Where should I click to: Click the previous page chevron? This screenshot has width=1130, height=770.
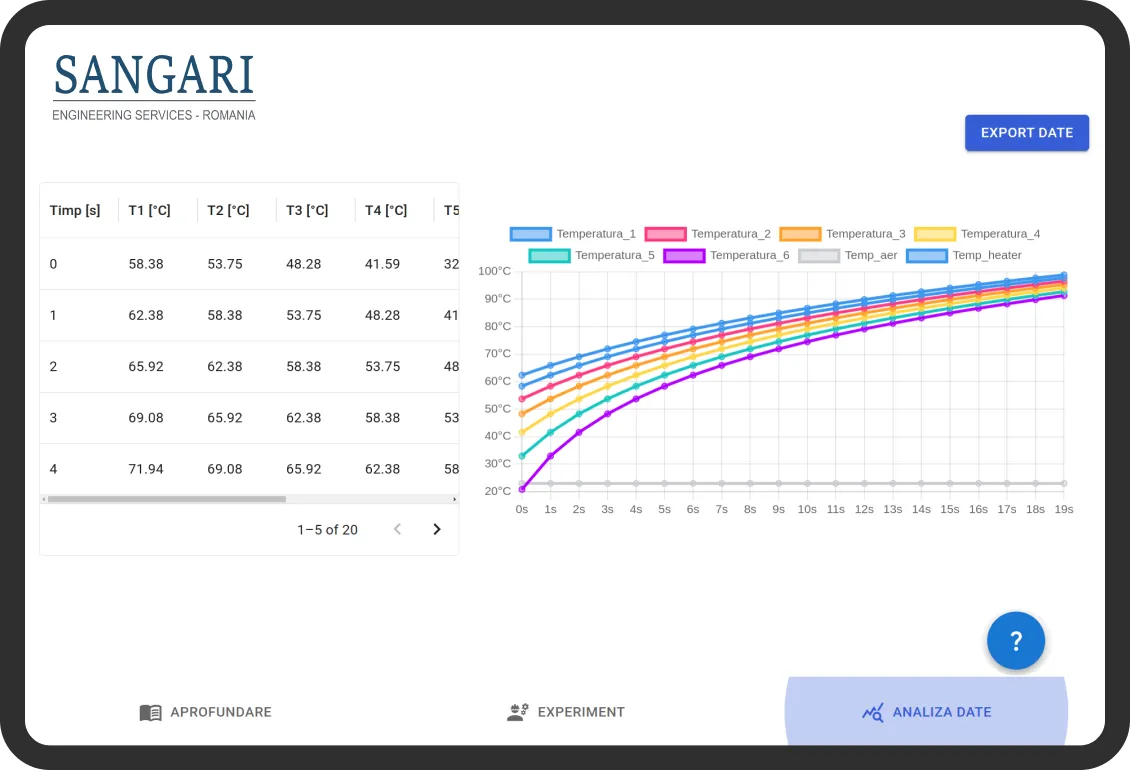pos(397,529)
